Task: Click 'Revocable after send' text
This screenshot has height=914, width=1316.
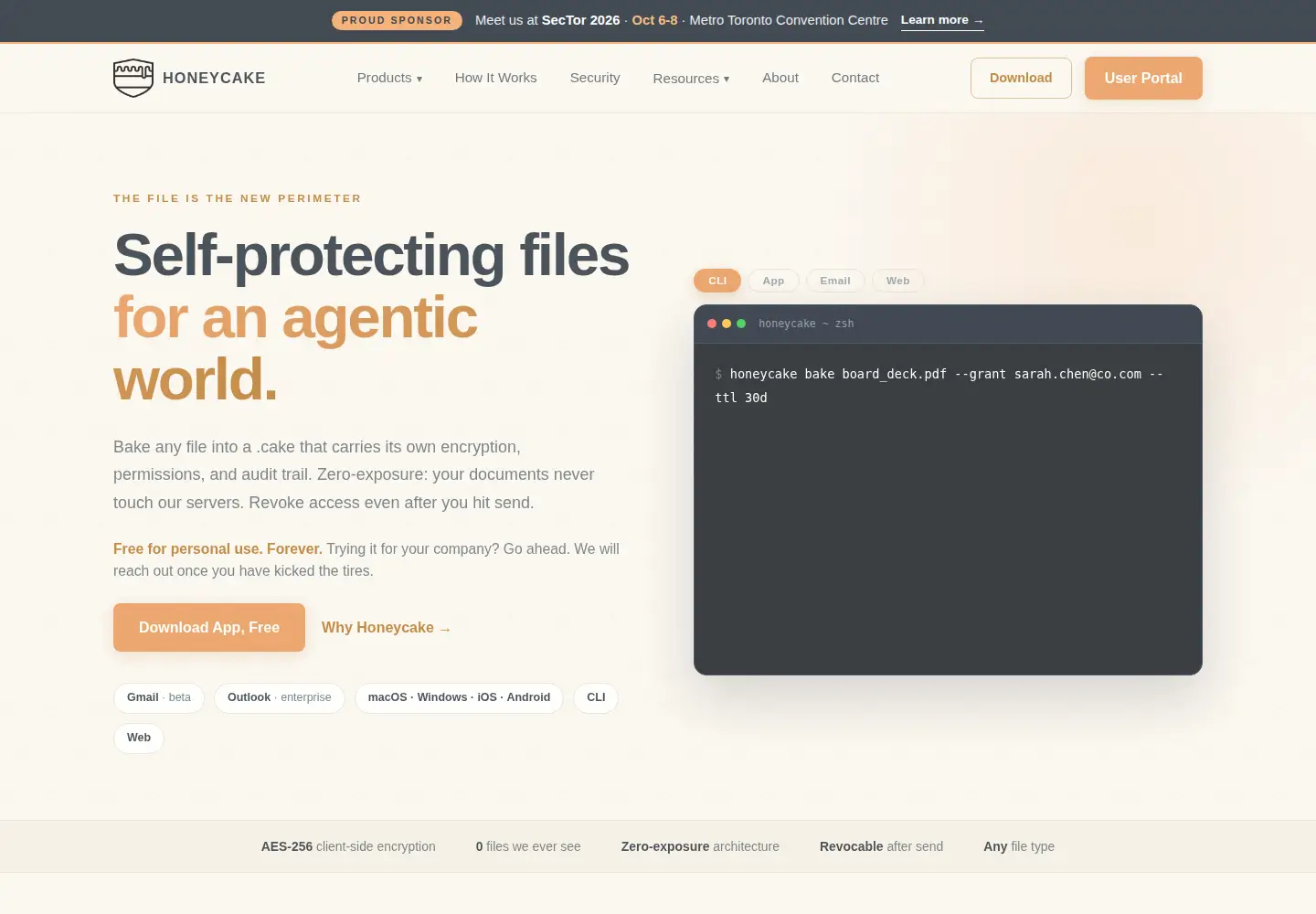Action: pos(881,846)
